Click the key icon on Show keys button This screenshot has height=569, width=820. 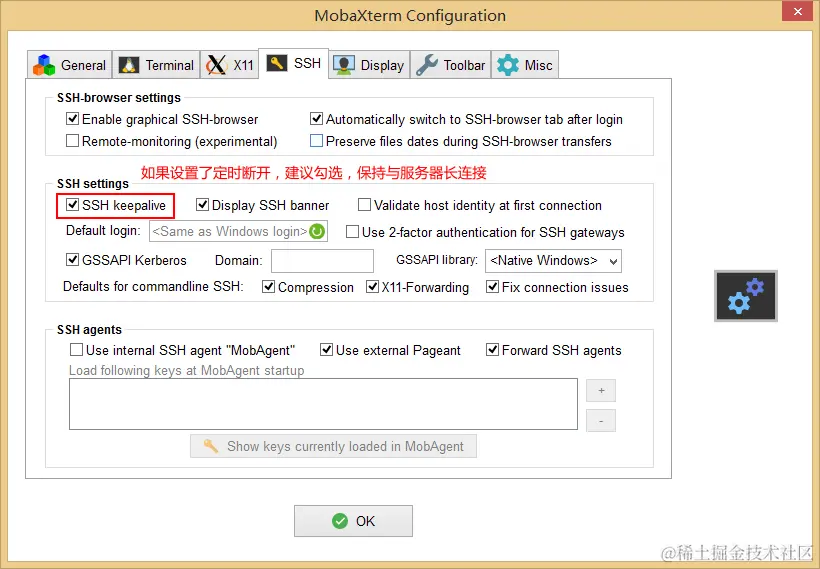point(211,446)
